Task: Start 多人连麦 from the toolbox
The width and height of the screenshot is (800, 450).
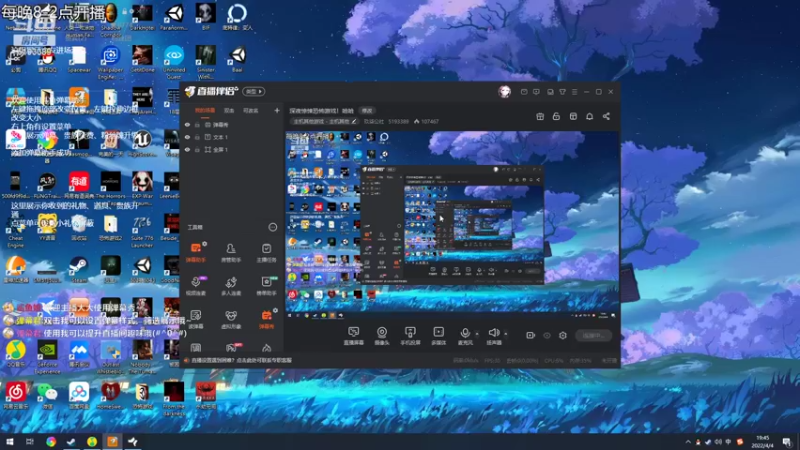Action: (231, 286)
